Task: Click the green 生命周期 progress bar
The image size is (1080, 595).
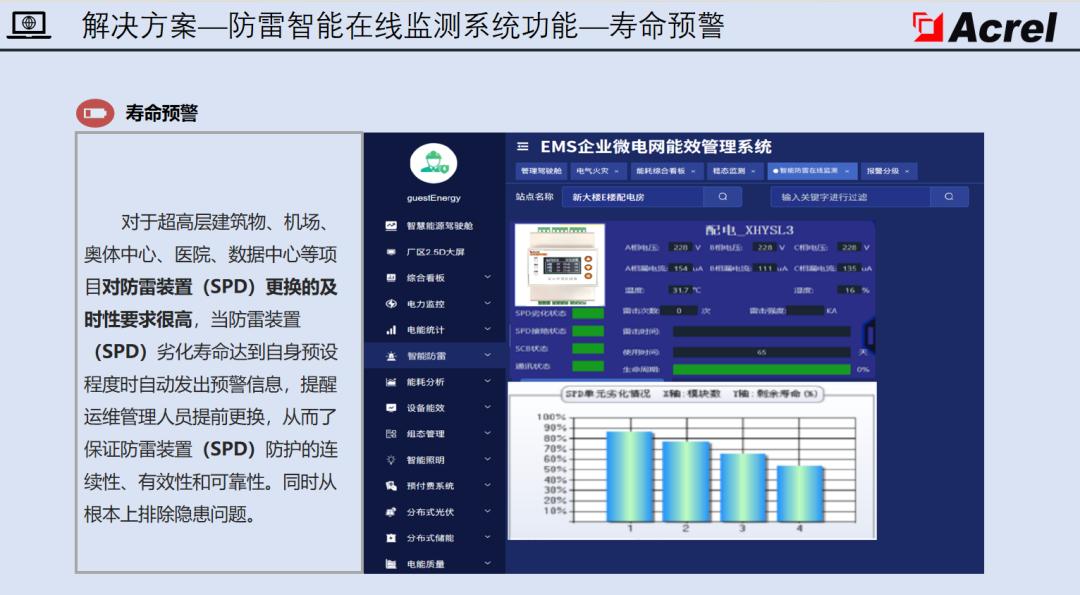Action: (762, 370)
